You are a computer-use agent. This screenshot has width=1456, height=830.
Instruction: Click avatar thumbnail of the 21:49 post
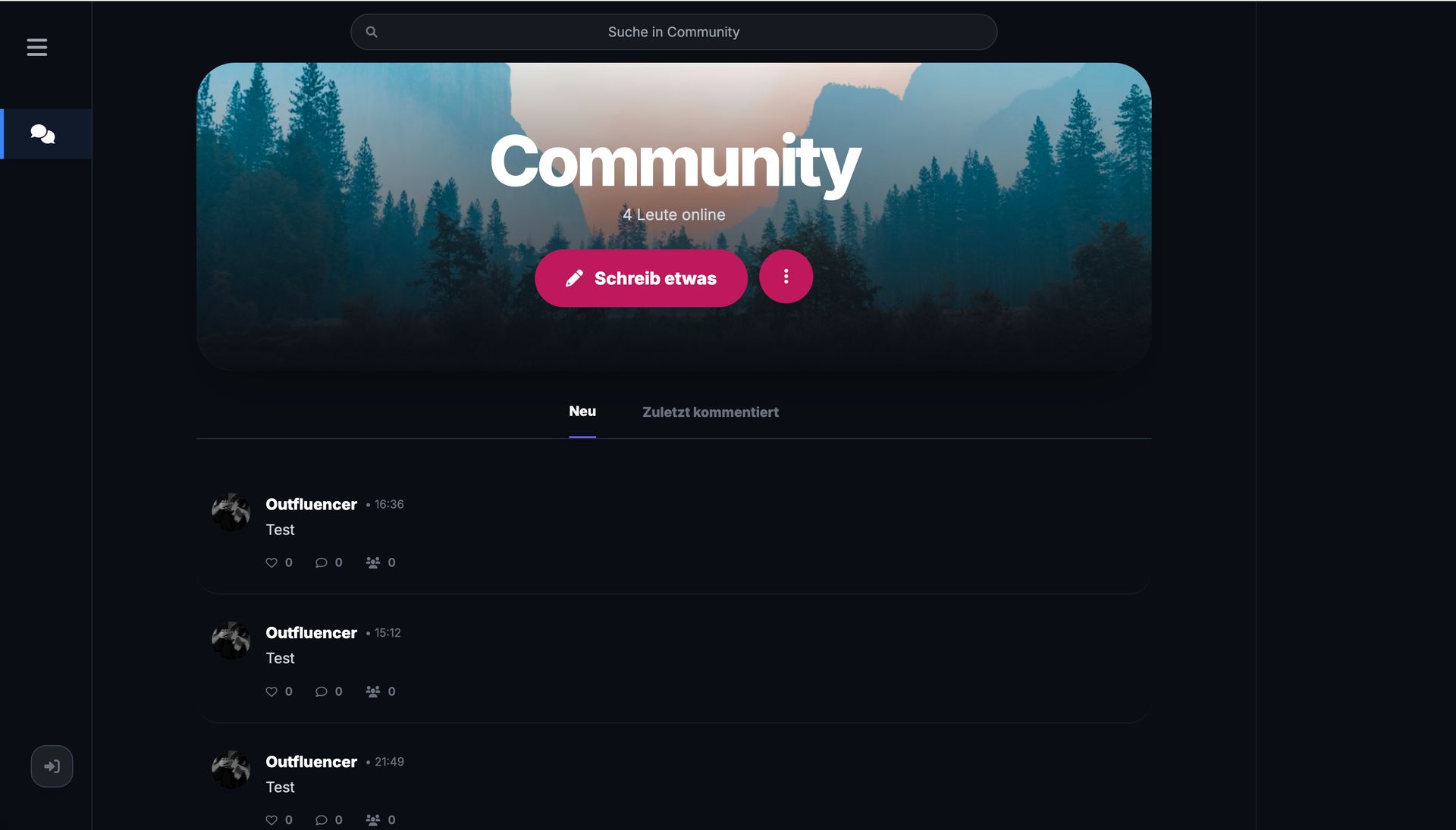(231, 769)
